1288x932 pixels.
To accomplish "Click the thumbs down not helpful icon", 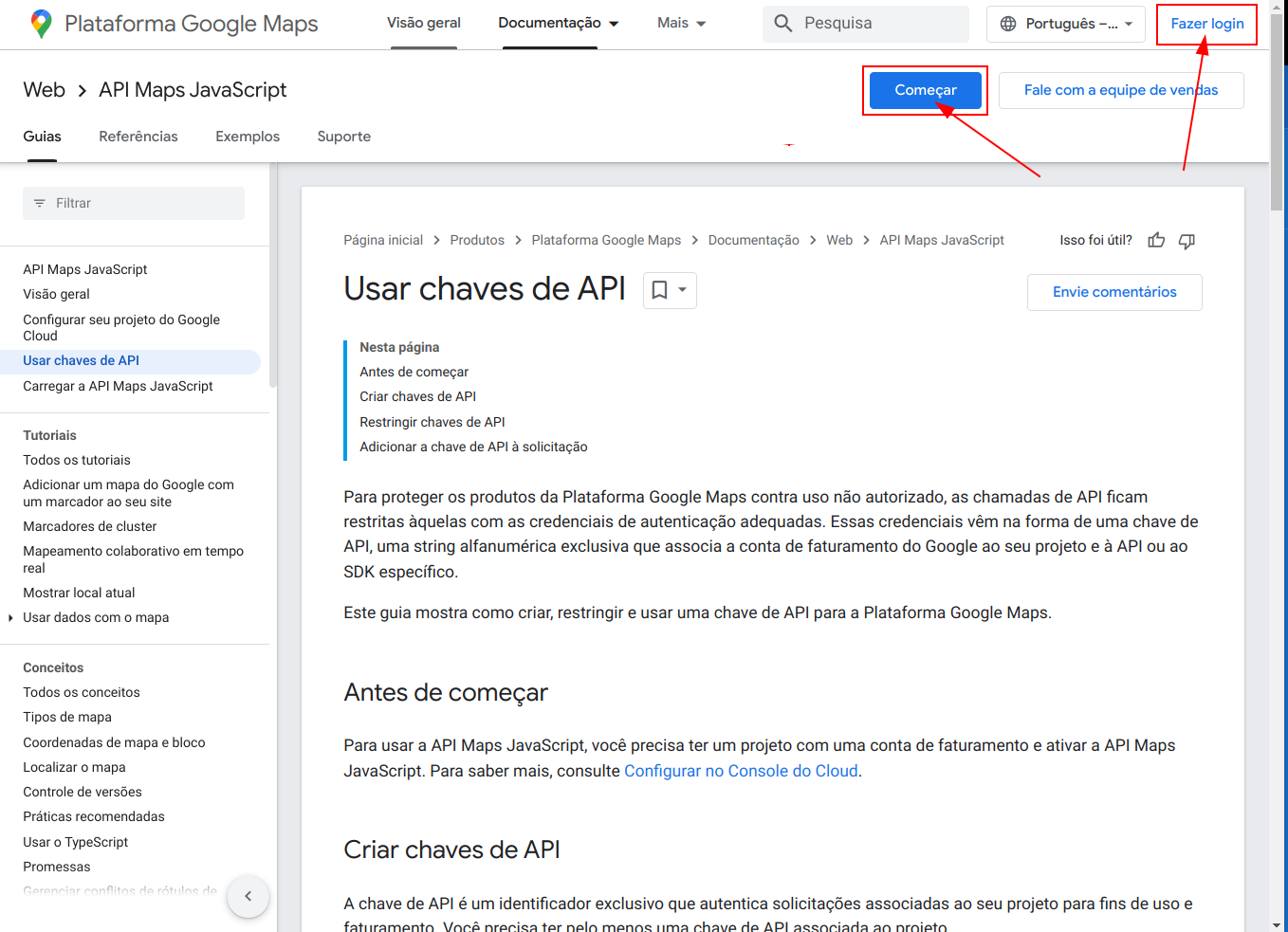I will point(1187,240).
